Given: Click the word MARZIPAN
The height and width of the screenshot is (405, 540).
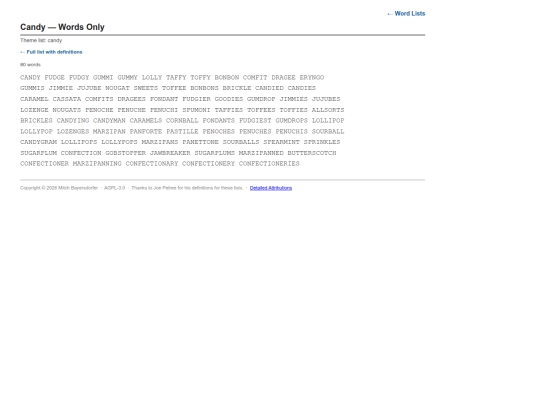Looking at the screenshot, I should point(109,132).
